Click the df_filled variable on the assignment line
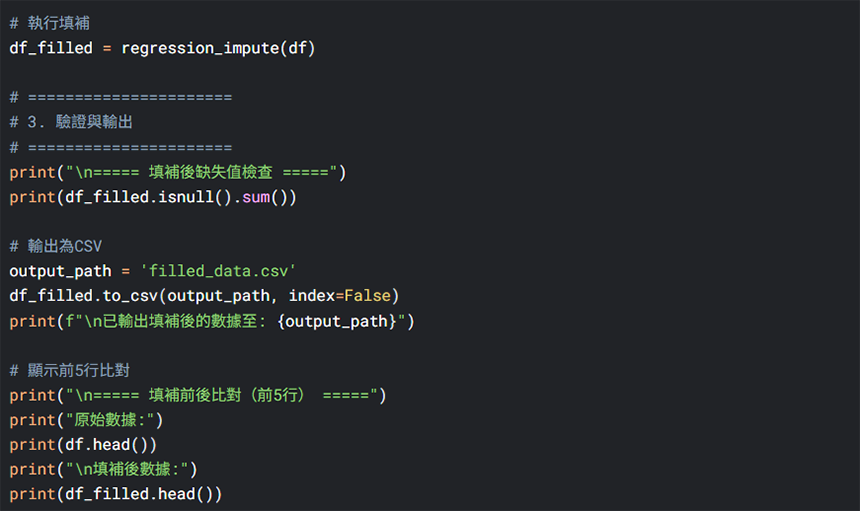Image resolution: width=860 pixels, height=511 pixels. pyautogui.click(x=51, y=48)
